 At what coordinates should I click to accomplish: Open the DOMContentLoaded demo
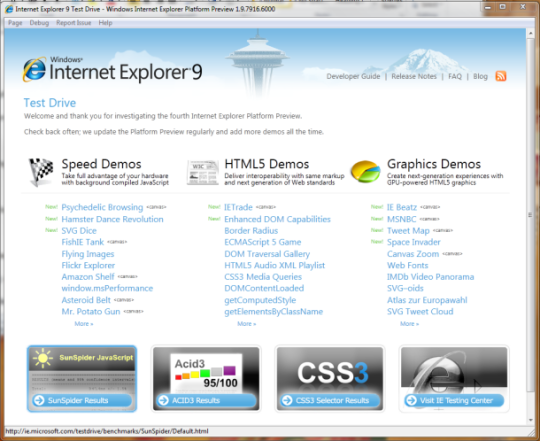pyautogui.click(x=264, y=288)
